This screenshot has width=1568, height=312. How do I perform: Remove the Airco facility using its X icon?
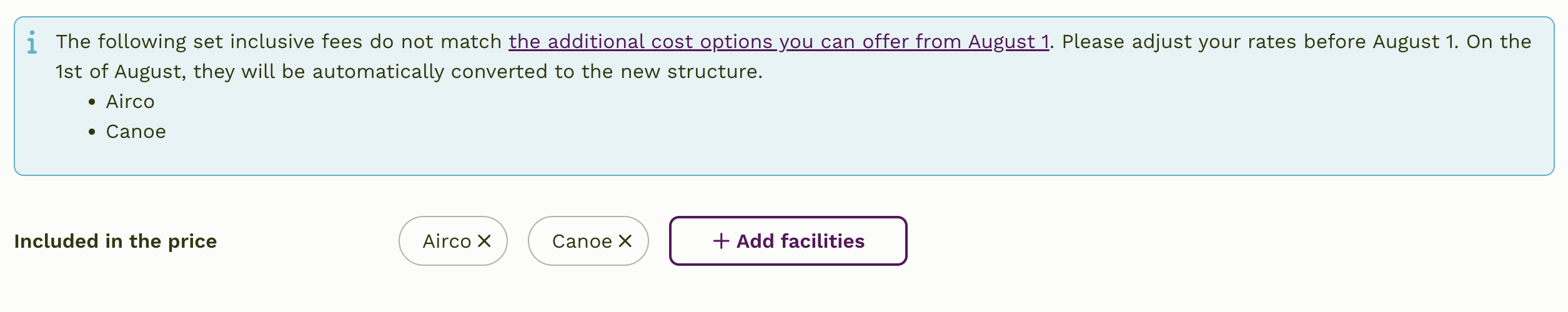(x=484, y=241)
